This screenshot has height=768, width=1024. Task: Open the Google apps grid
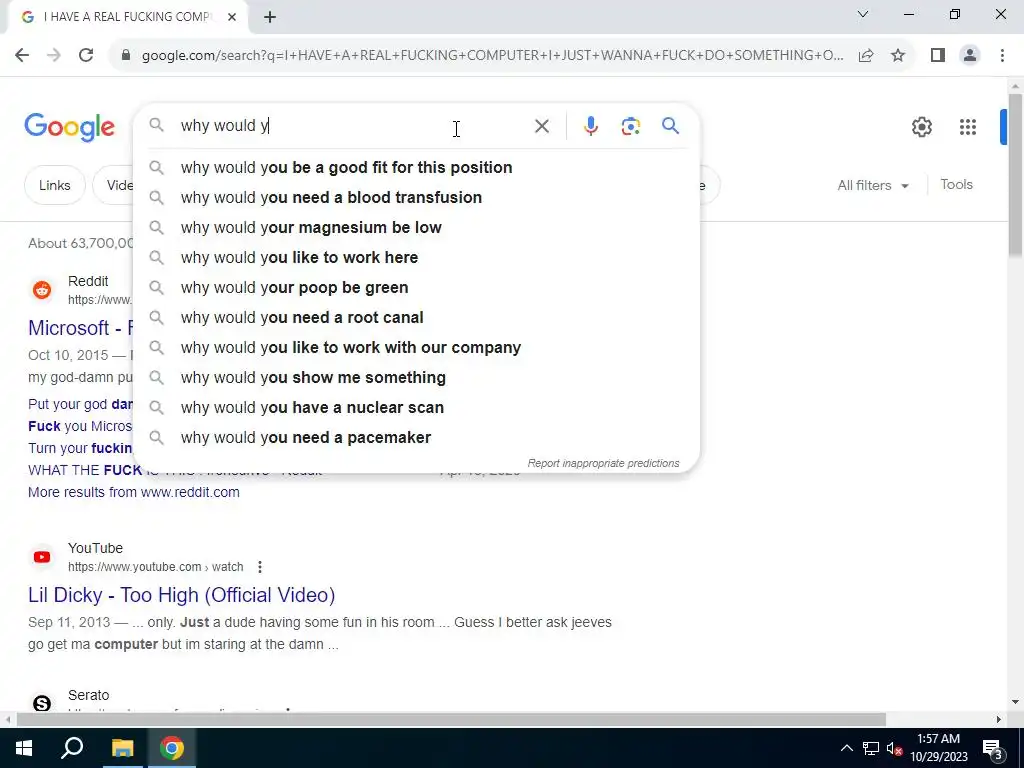click(x=967, y=127)
